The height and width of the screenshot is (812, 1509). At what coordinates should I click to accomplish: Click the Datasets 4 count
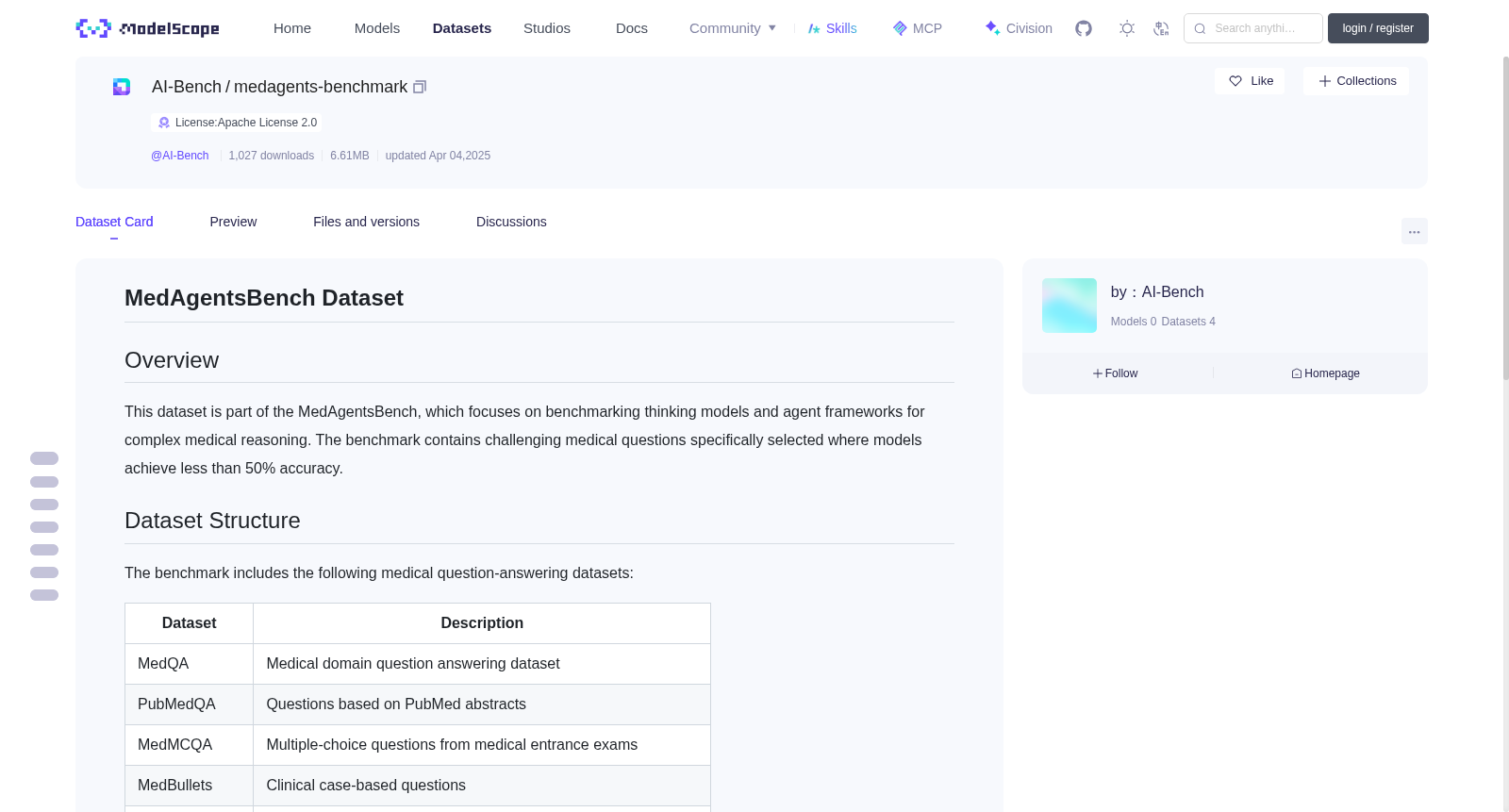click(x=1188, y=322)
